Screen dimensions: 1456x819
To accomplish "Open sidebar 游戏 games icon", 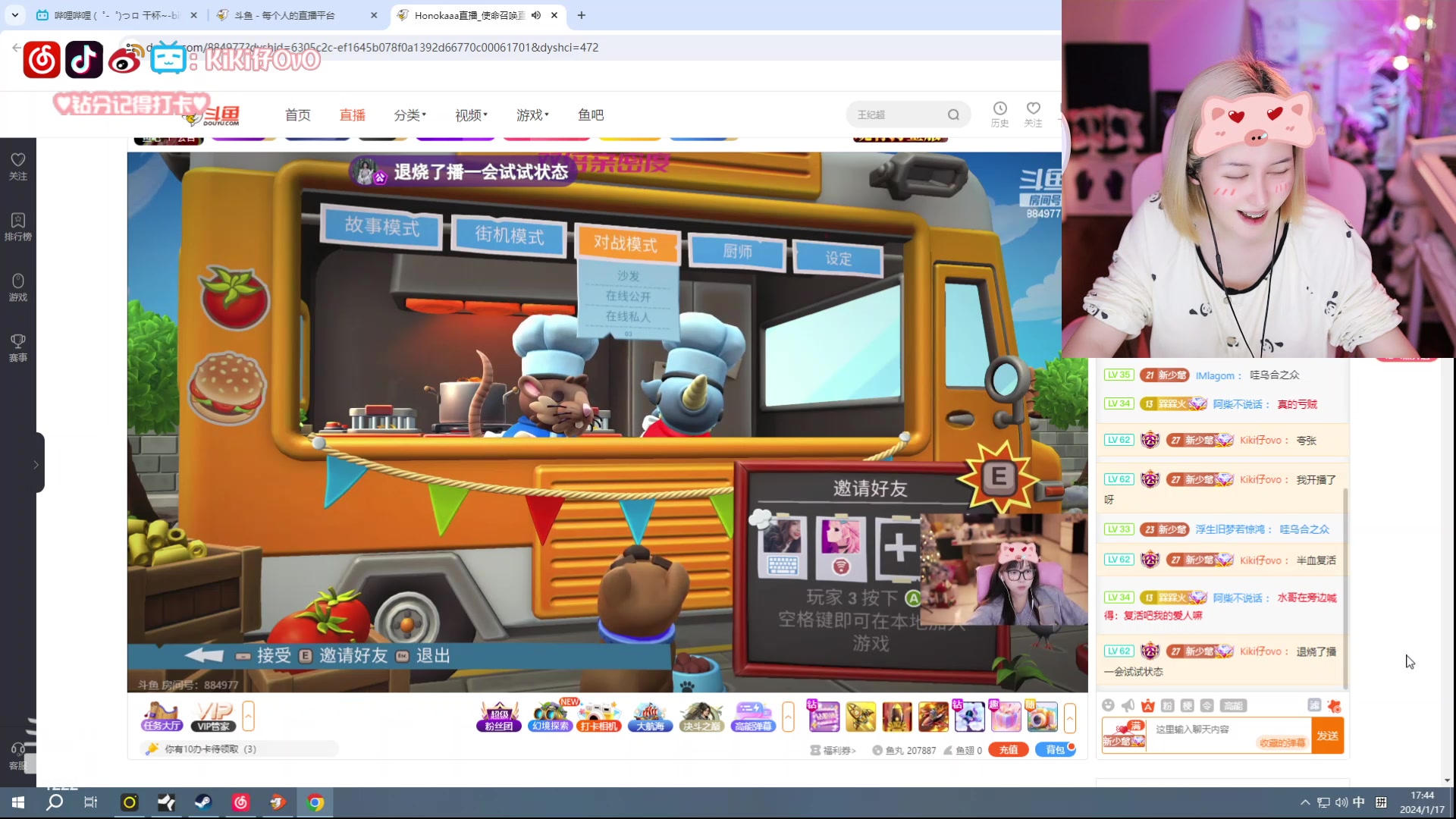I will (17, 287).
